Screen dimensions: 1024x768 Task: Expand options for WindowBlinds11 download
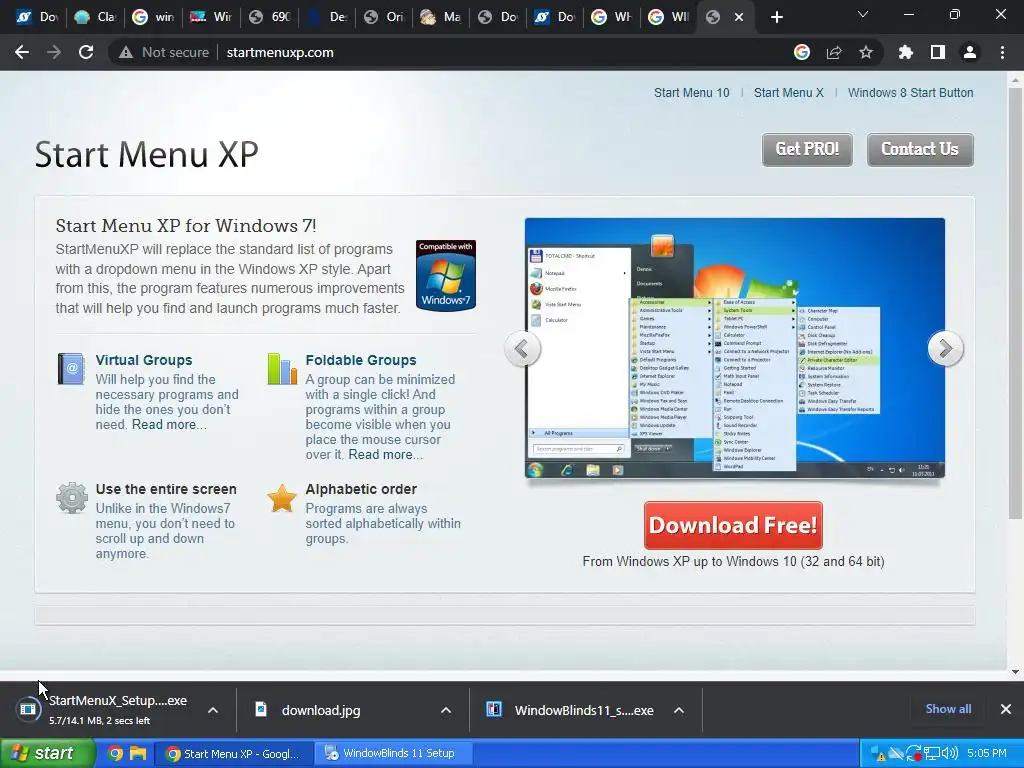679,710
